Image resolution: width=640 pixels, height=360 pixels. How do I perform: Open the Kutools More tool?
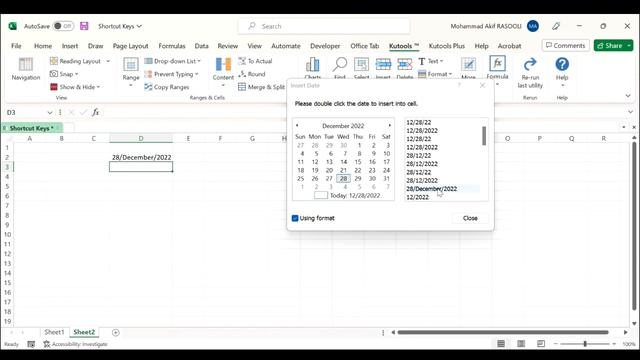[x=468, y=68]
